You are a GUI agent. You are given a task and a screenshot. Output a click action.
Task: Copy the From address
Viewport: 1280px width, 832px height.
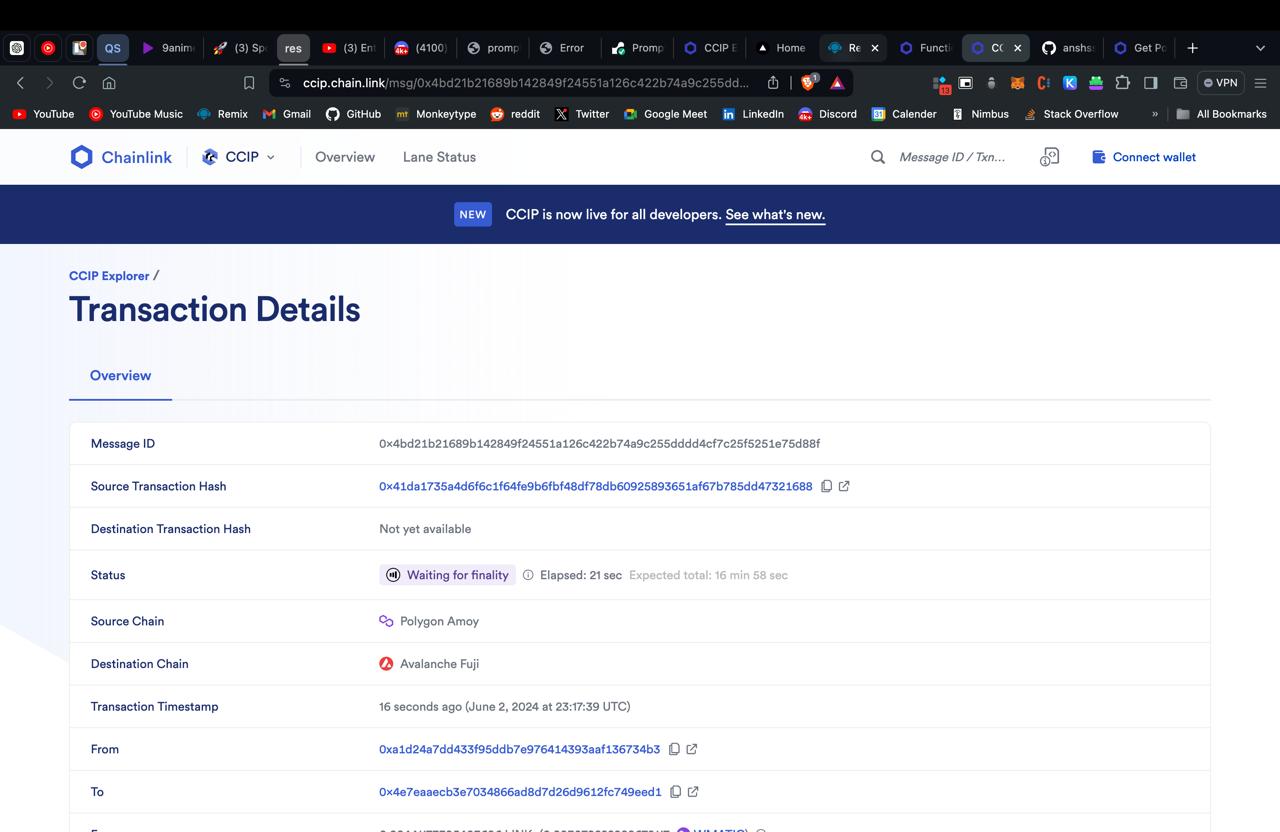coord(674,749)
